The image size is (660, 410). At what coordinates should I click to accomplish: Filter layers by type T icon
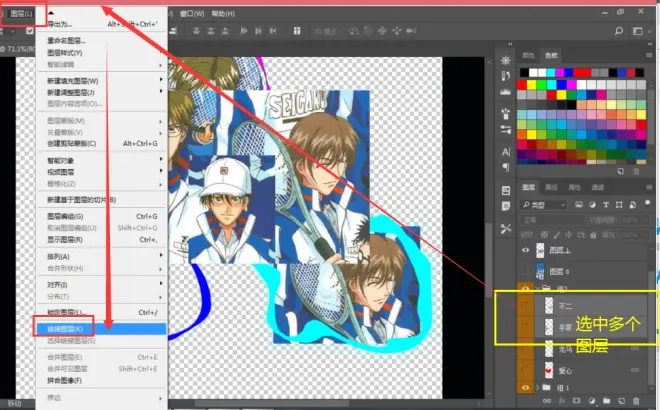point(606,205)
